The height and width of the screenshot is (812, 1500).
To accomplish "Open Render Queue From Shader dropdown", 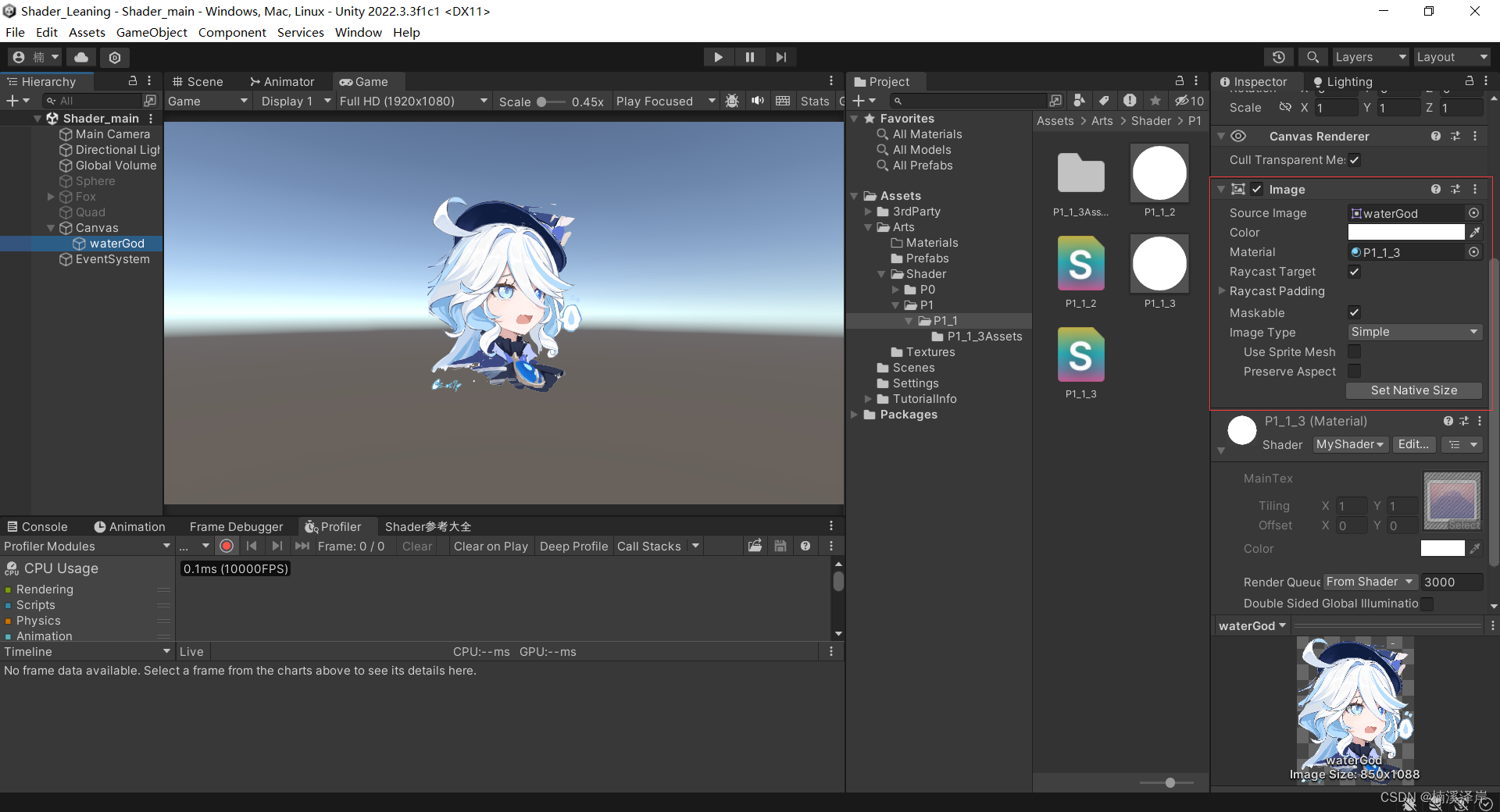I will 1370,582.
